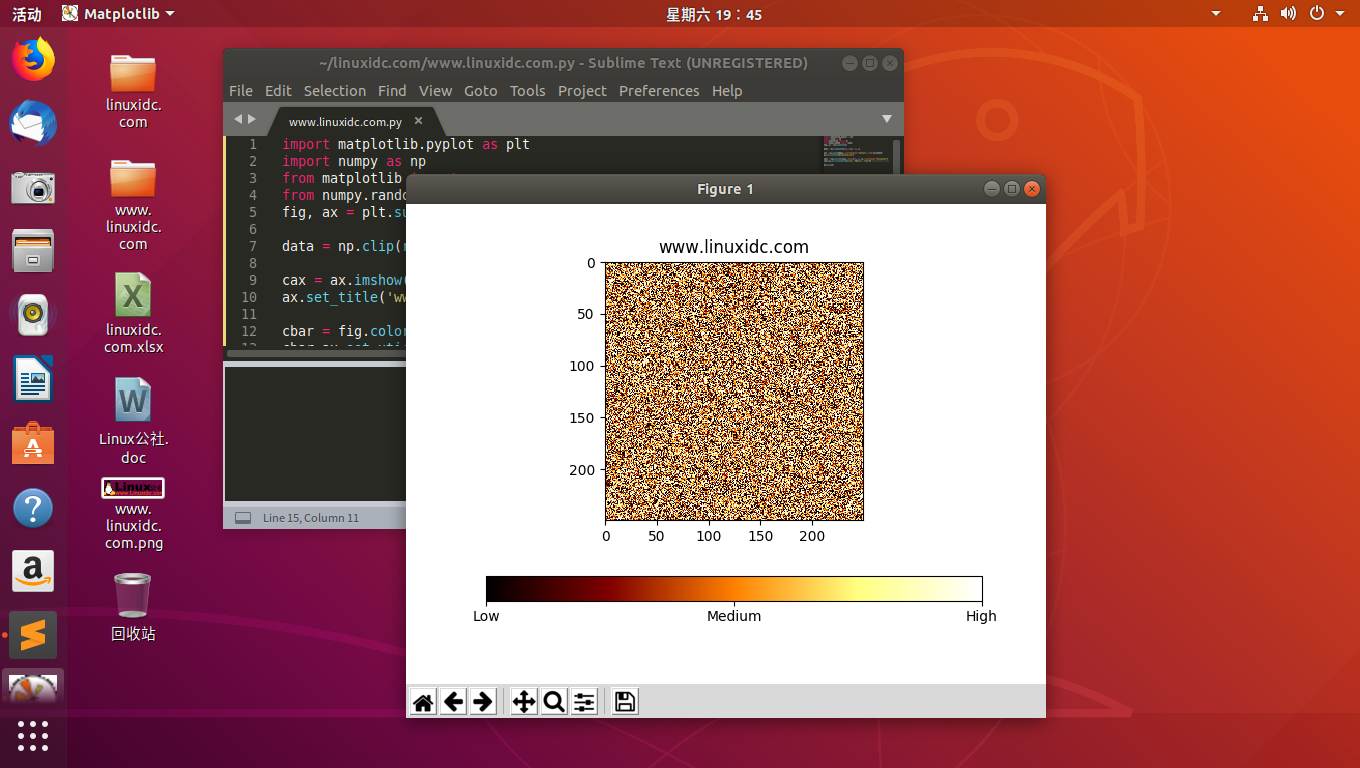Select the Zoom to rectangle tool

[x=554, y=702]
